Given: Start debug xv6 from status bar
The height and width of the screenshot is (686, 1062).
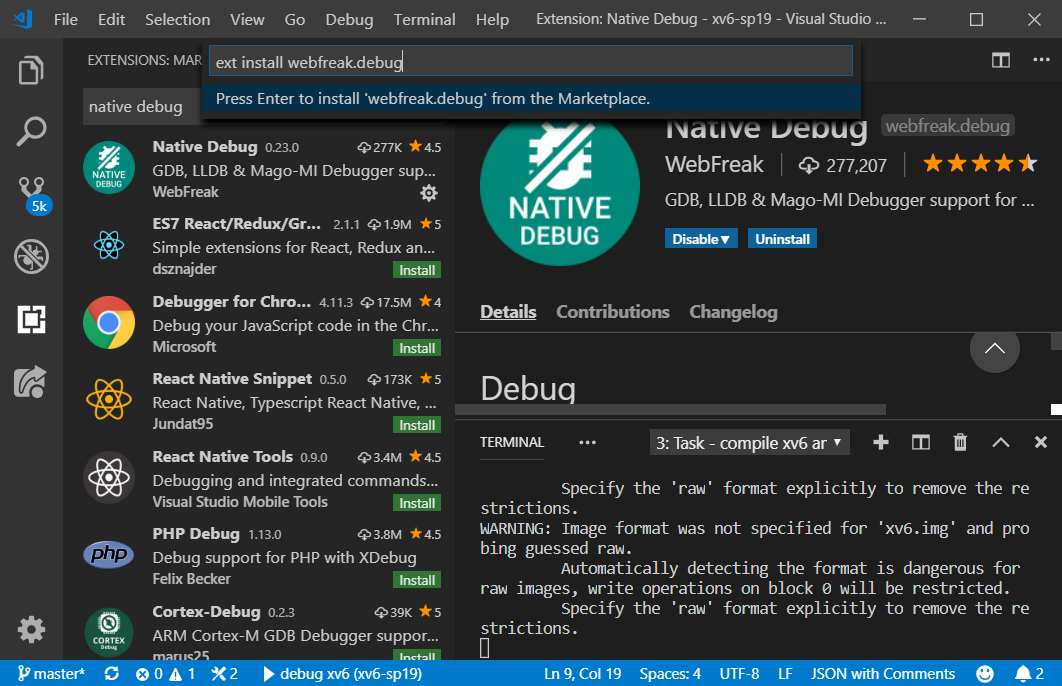Looking at the screenshot, I should 341,674.
